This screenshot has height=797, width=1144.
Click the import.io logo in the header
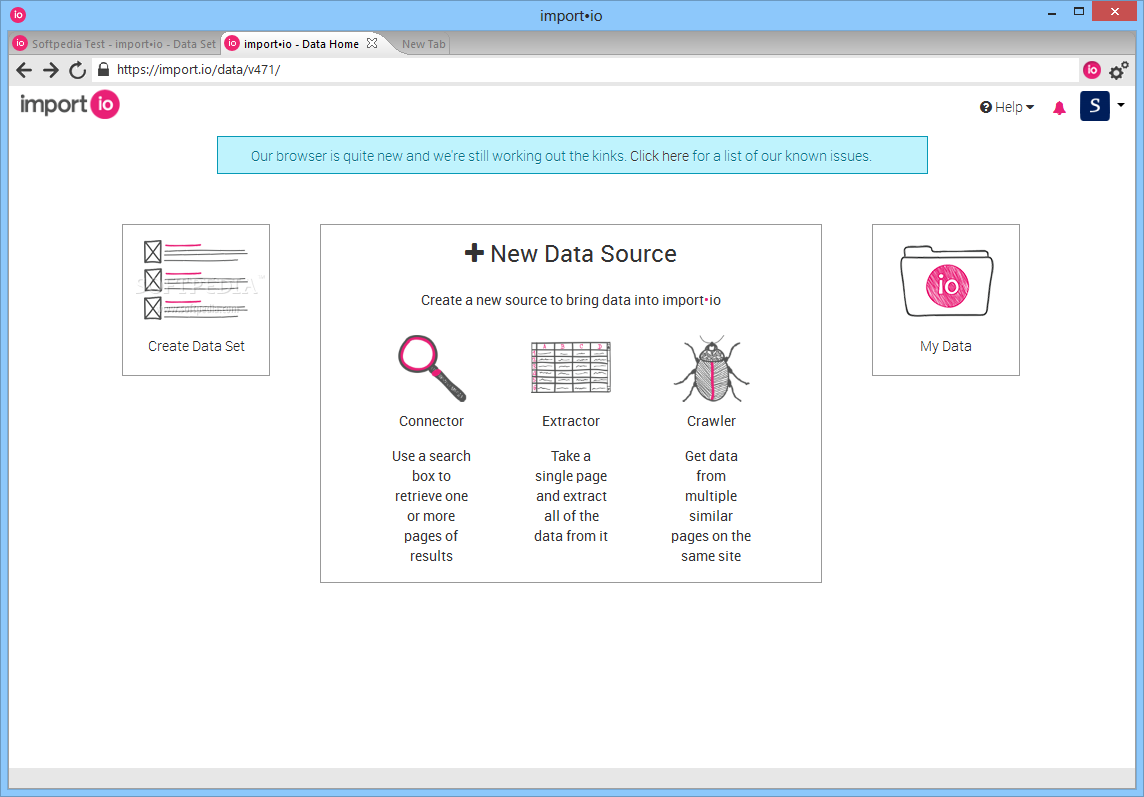(x=69, y=105)
